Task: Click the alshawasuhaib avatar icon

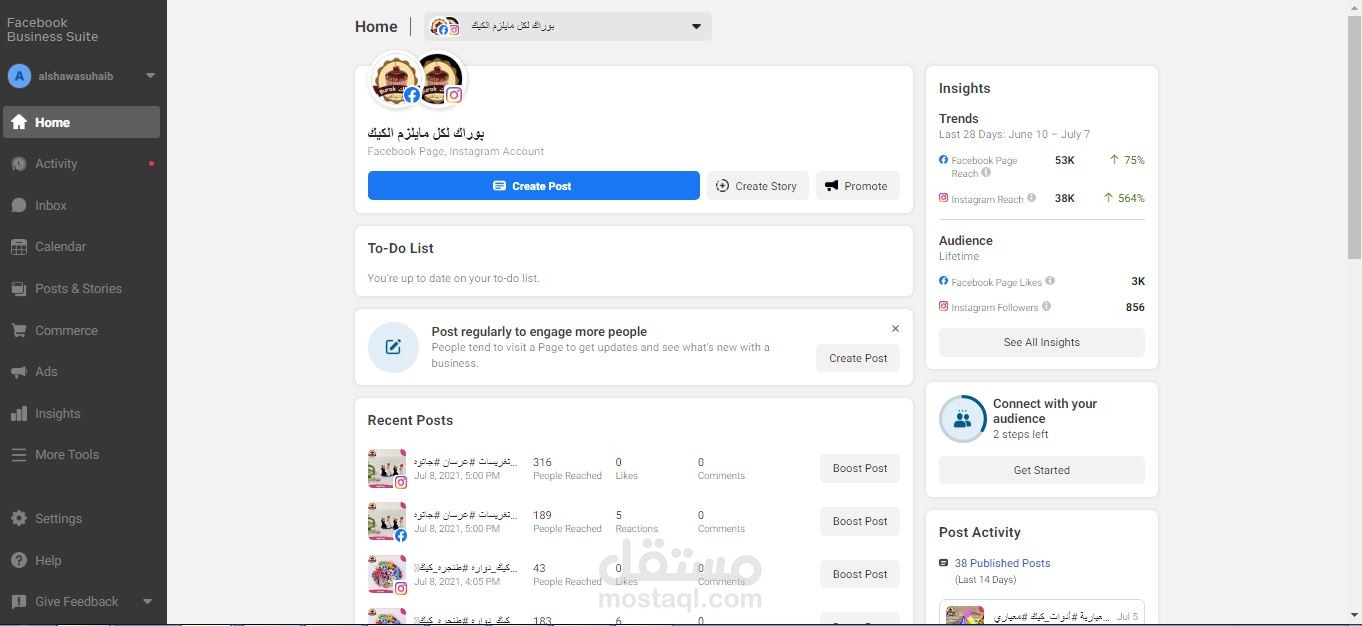Action: click(19, 76)
